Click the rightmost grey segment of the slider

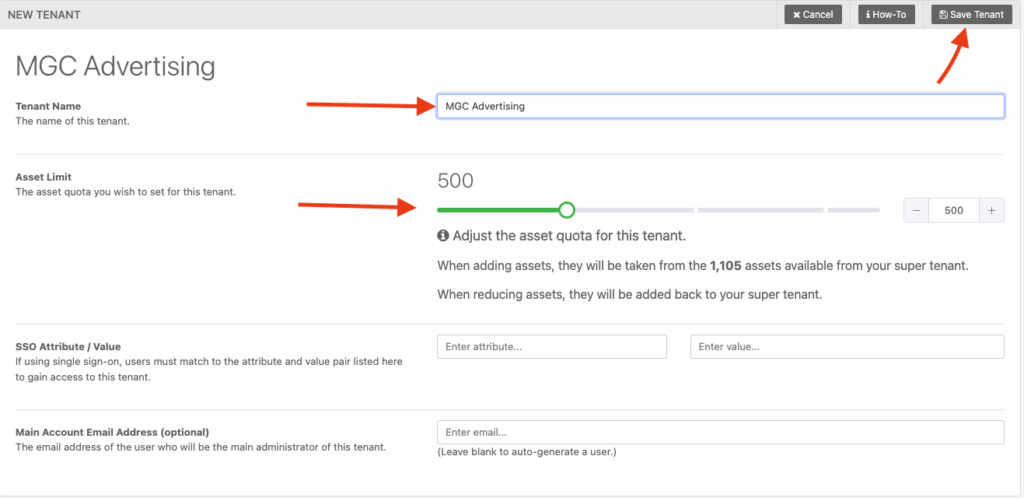click(x=853, y=210)
